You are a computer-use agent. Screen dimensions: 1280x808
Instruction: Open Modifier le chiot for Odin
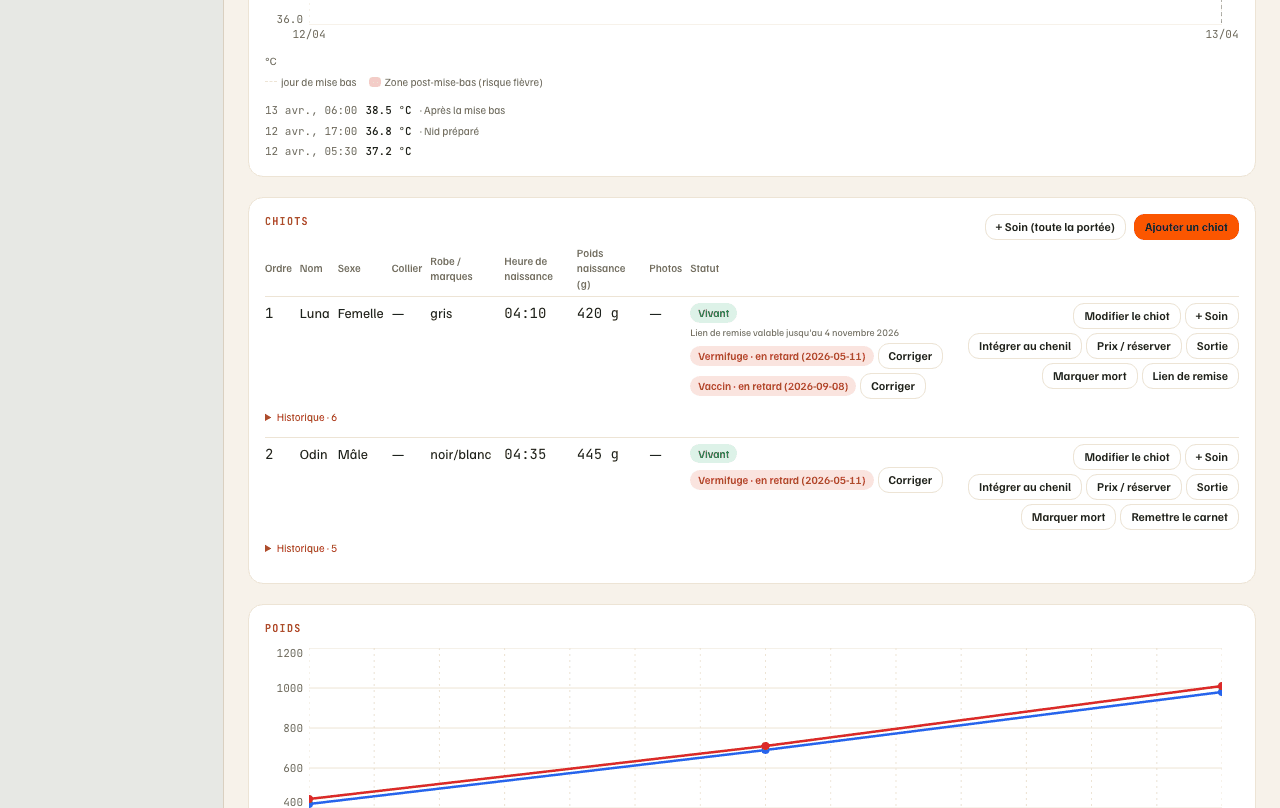click(x=1127, y=457)
